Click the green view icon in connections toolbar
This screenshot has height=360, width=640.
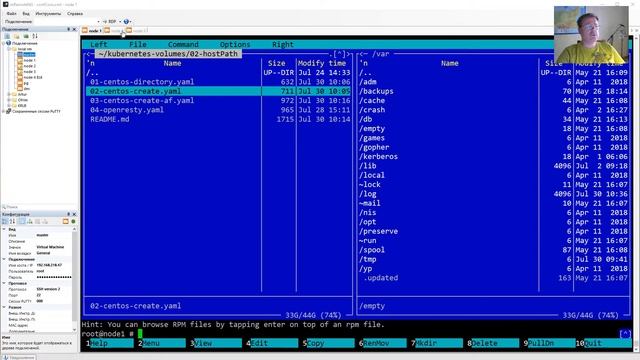[26, 36]
